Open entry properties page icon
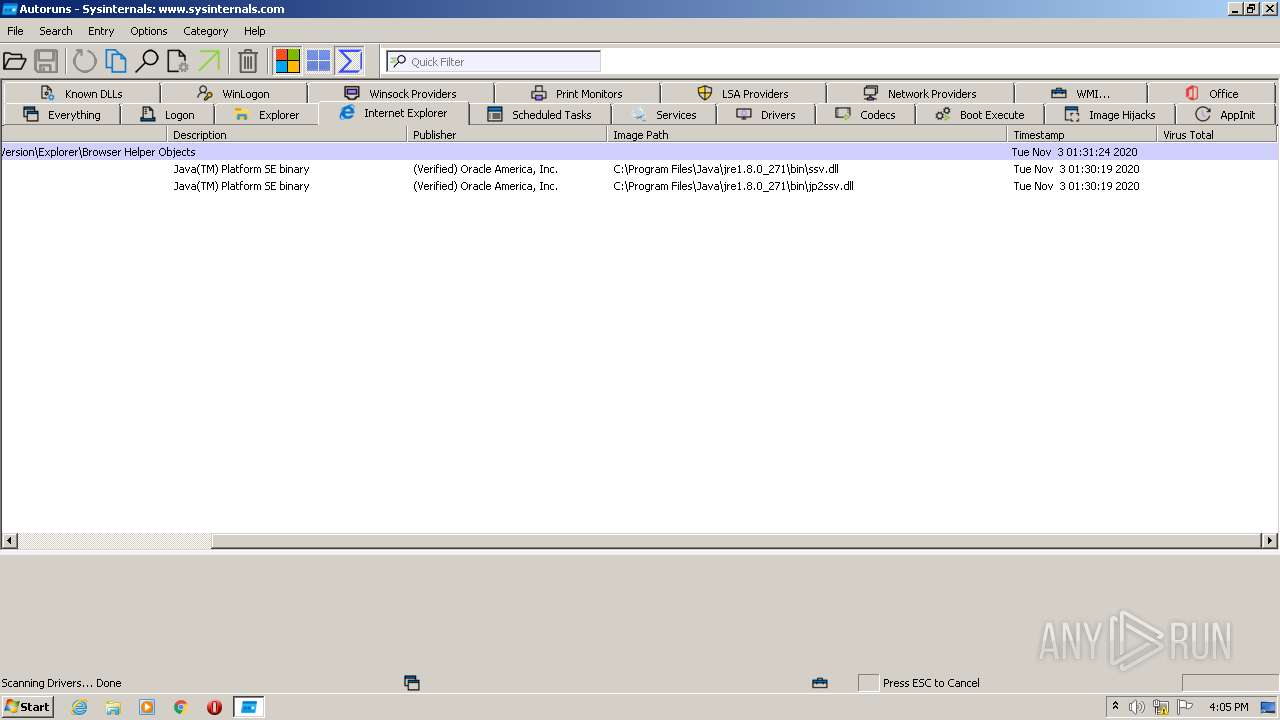Screen dimensions: 1280x720 coord(178,61)
